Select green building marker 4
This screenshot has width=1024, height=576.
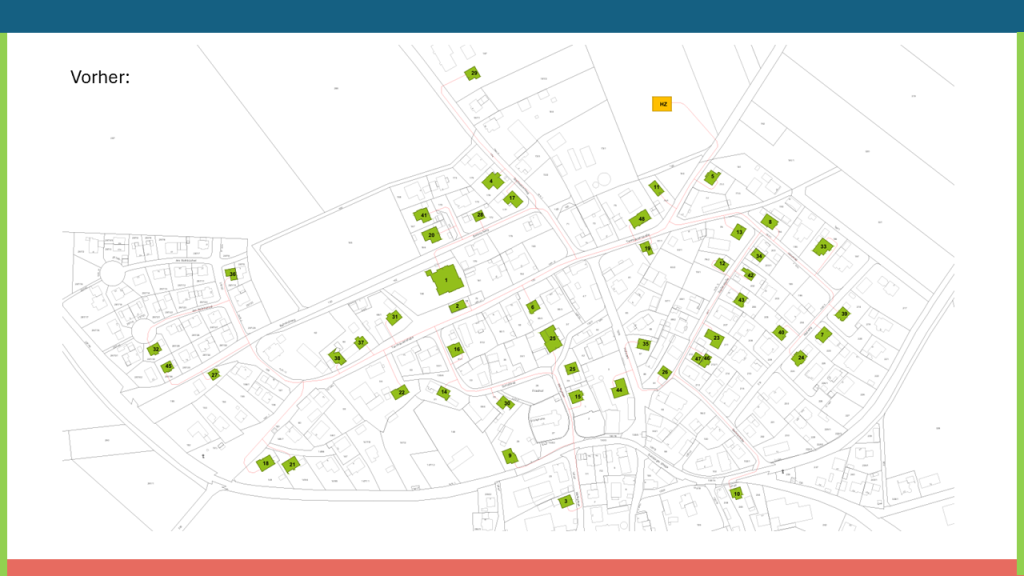(491, 181)
